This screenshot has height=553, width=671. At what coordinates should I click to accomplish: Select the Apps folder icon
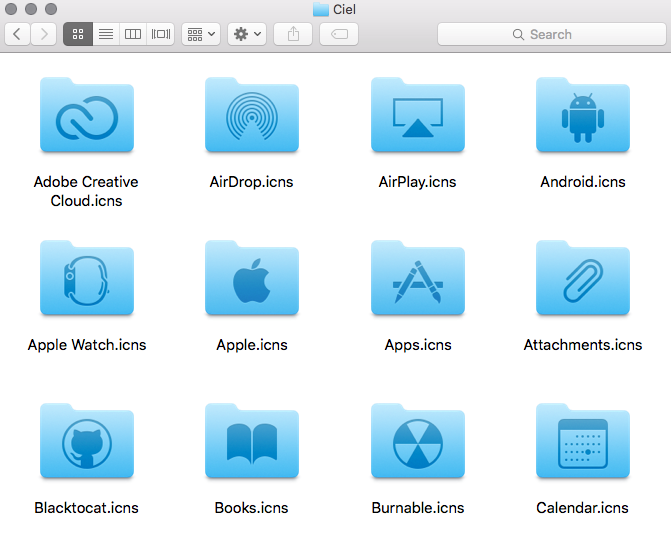(x=418, y=278)
